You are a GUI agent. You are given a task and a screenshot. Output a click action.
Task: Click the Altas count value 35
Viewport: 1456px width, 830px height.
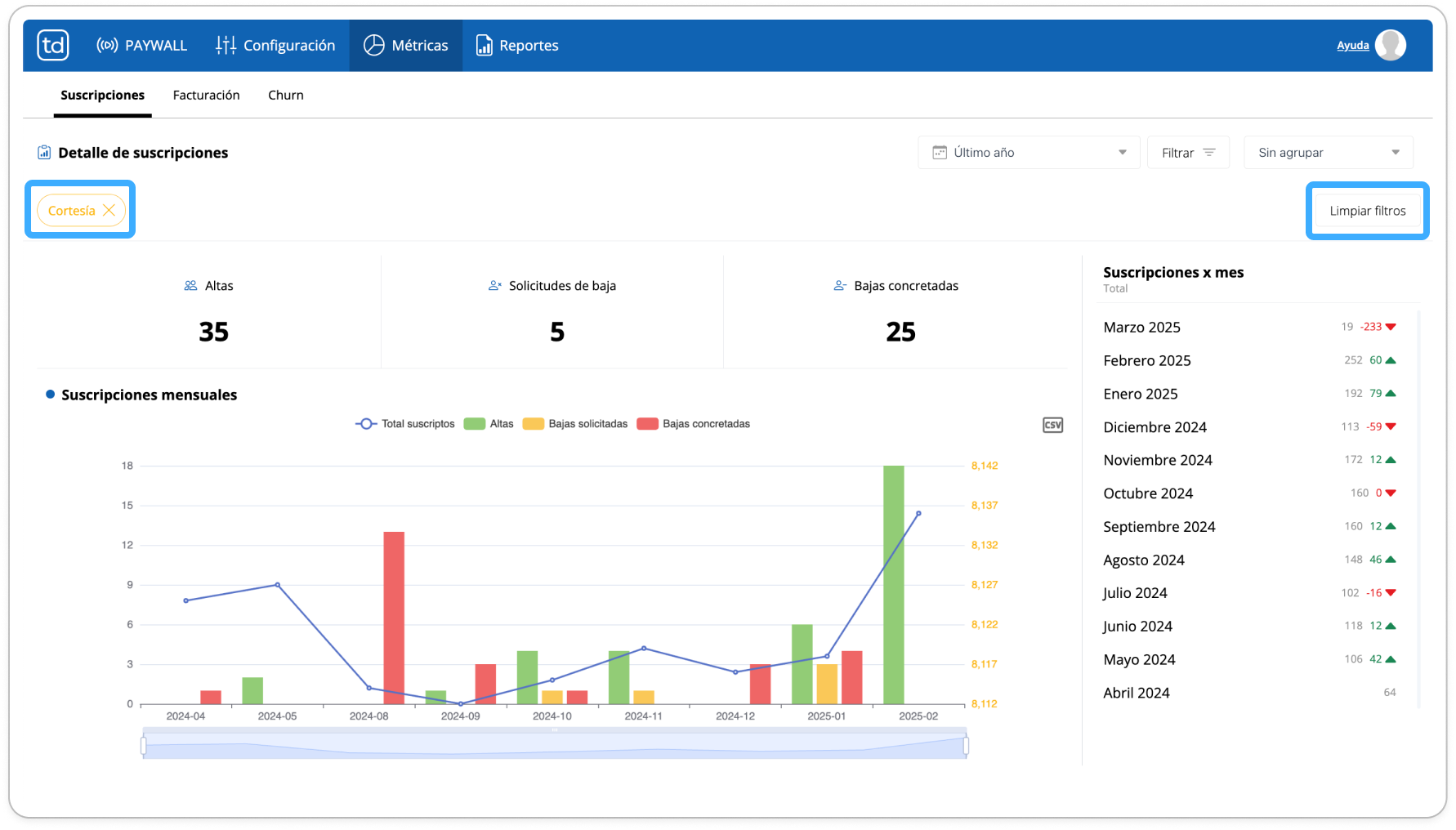click(x=214, y=332)
